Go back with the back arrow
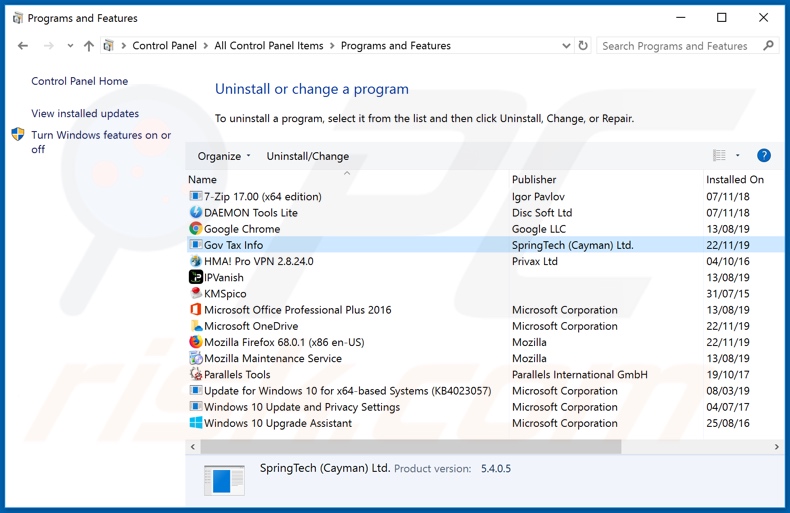This screenshot has width=790, height=513. [x=23, y=46]
